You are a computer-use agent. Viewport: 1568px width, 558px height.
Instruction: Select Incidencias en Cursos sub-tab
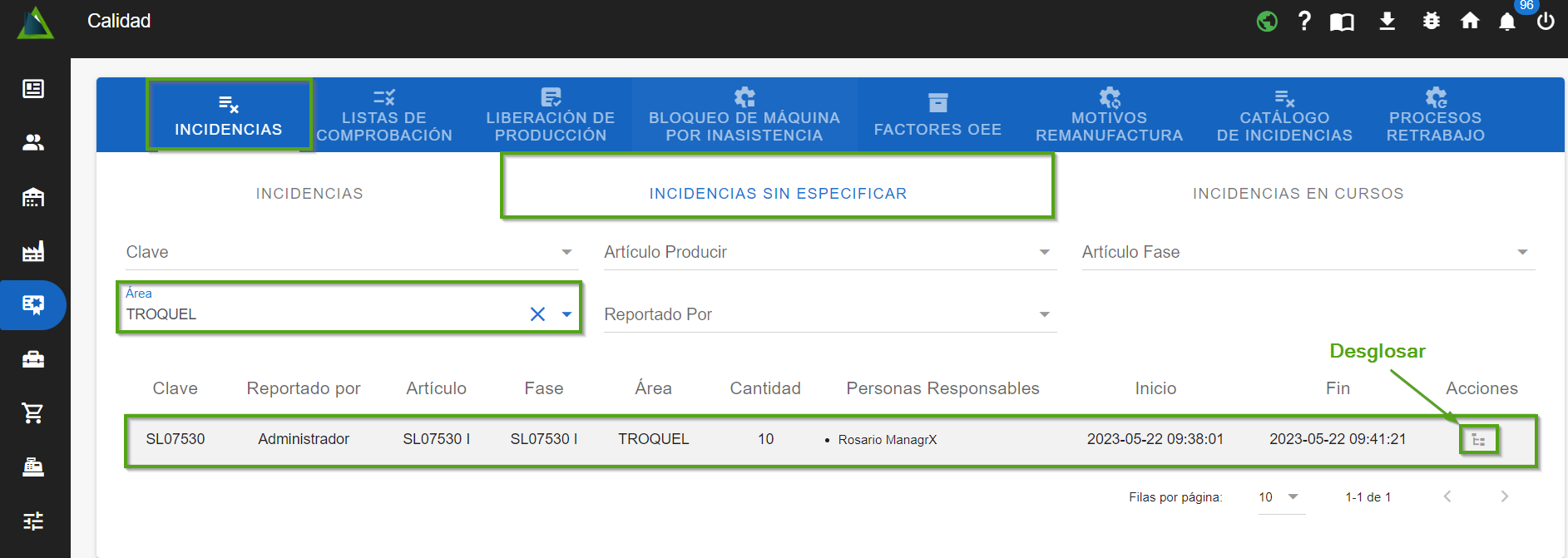pyautogui.click(x=1298, y=194)
